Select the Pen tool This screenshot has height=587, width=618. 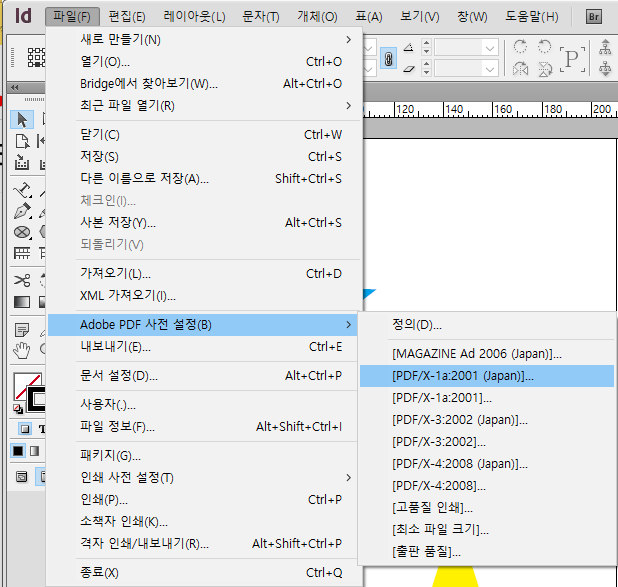point(22,211)
